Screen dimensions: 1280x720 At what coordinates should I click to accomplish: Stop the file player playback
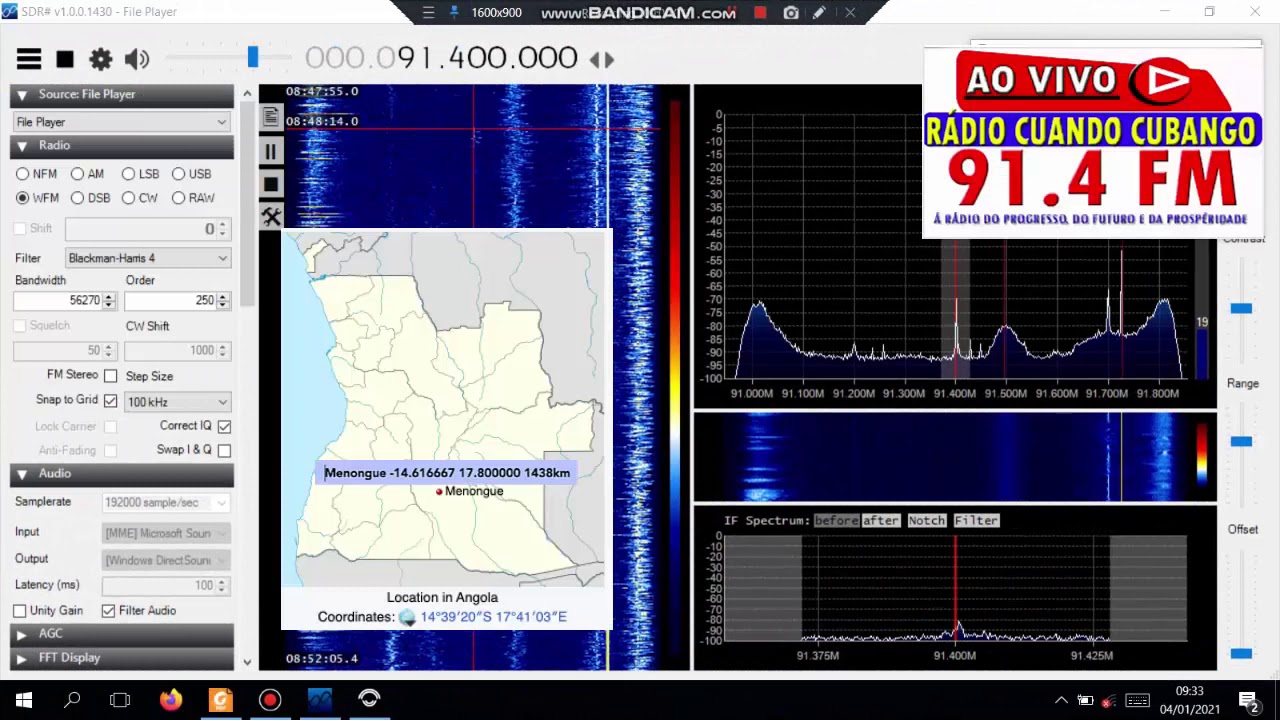coord(271,184)
